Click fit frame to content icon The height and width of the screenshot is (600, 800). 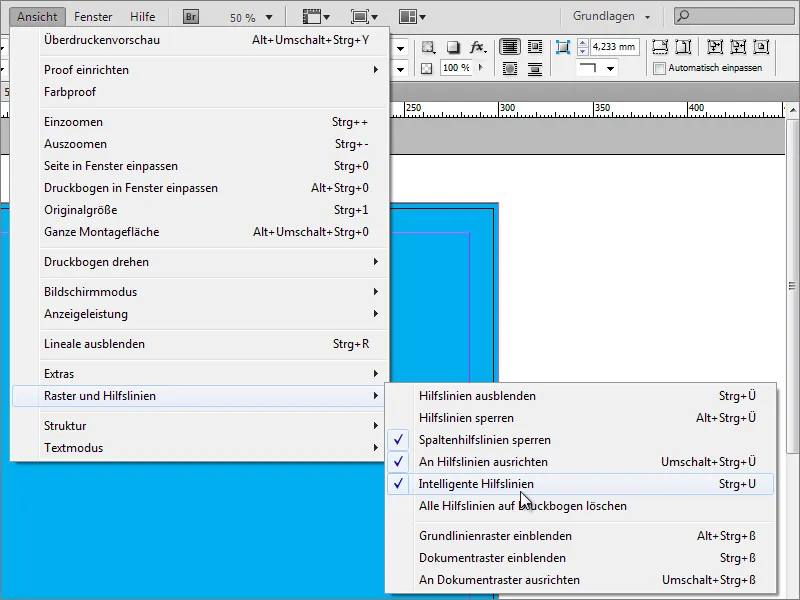[738, 47]
